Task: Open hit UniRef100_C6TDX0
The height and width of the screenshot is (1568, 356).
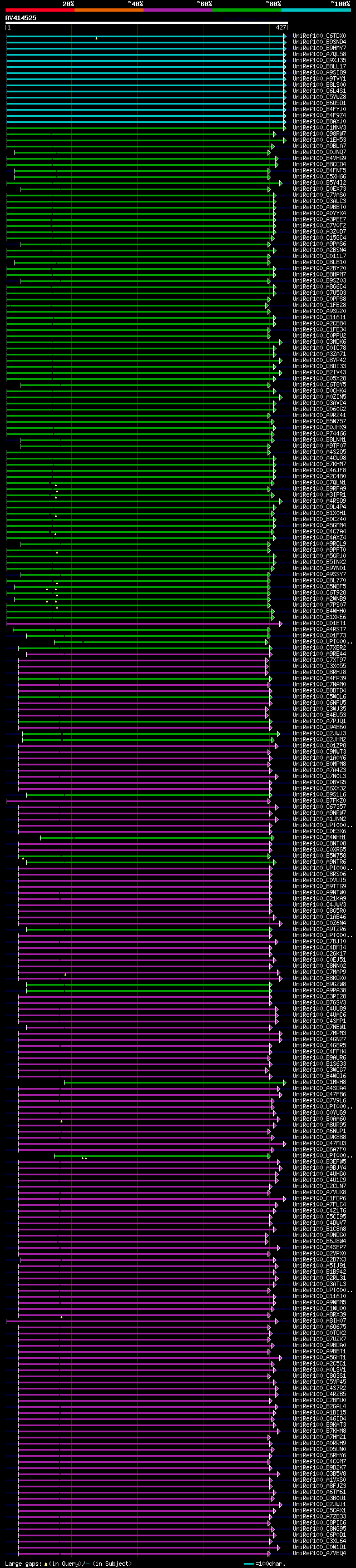Action: (319, 36)
